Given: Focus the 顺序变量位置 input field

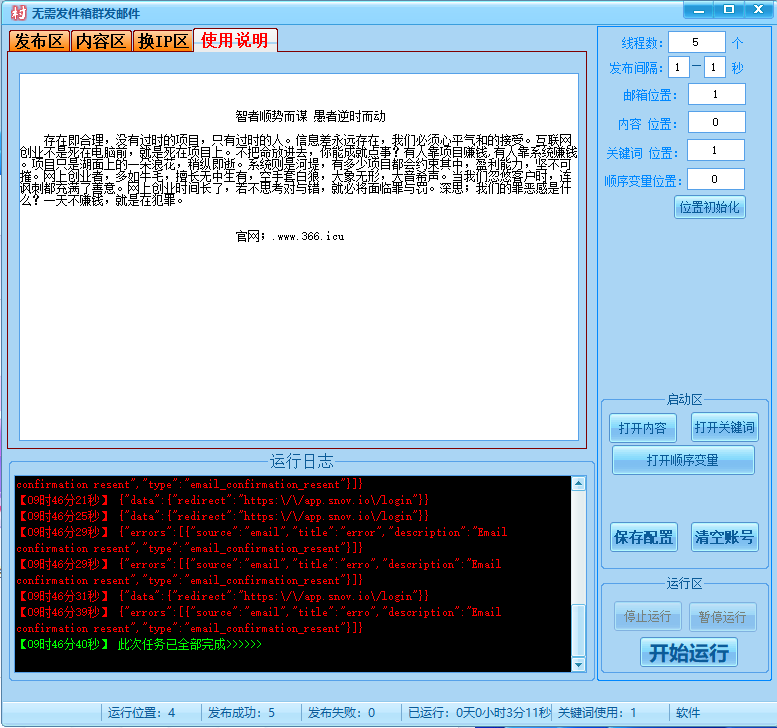Looking at the screenshot, I should click(x=716, y=180).
